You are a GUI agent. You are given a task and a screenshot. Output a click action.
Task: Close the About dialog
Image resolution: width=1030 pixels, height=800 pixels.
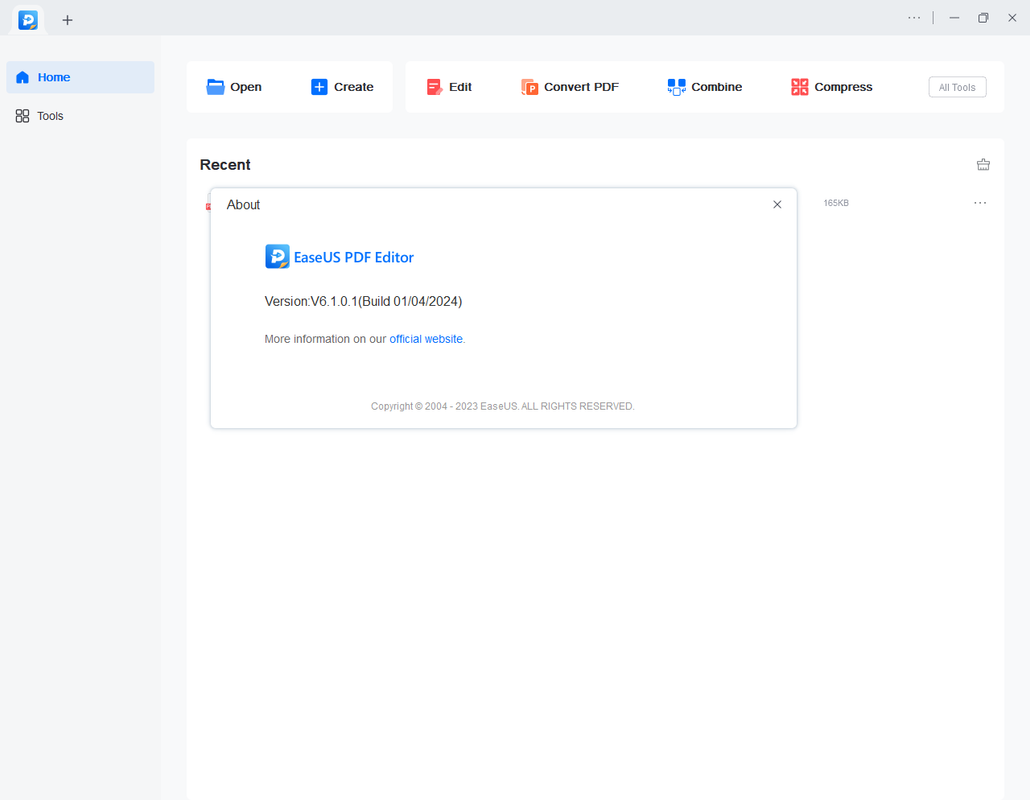pos(777,205)
